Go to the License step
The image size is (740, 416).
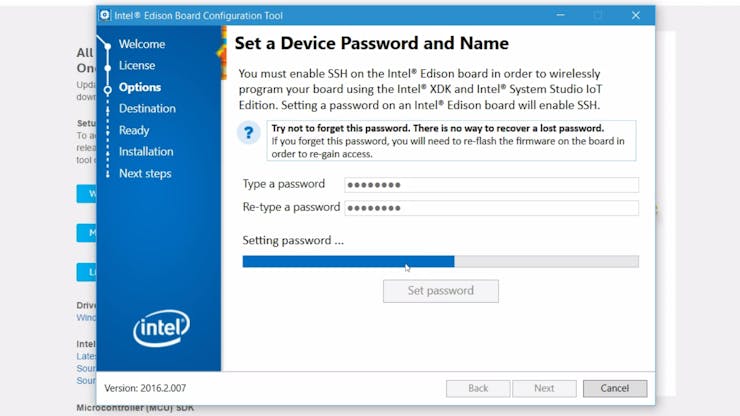(x=137, y=65)
